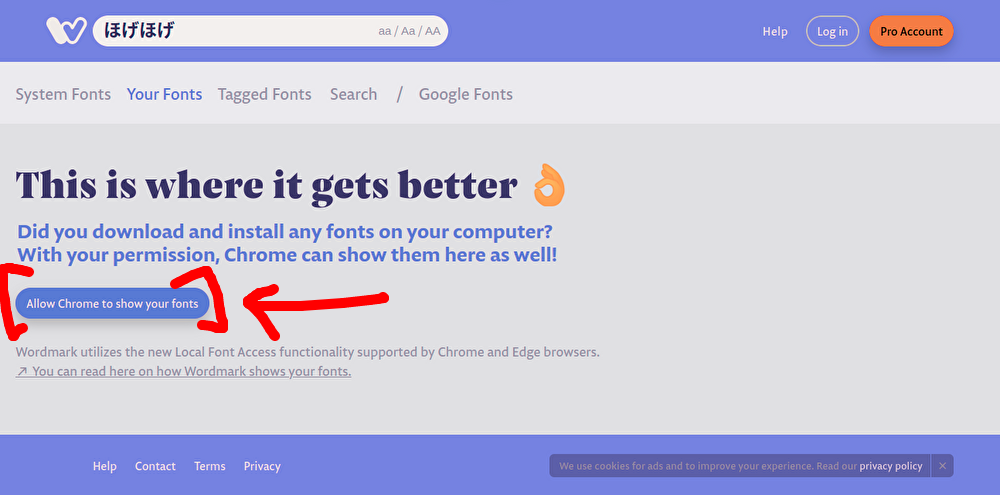Screen dimensions: 1000x495
Task: Click text about Local Font Access functionality
Action: click(307, 352)
